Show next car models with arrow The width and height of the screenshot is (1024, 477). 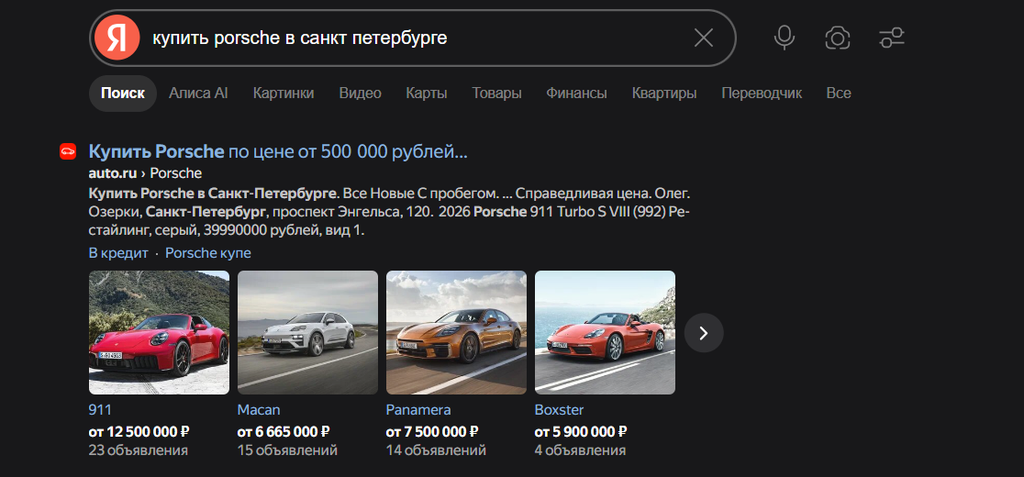point(703,333)
